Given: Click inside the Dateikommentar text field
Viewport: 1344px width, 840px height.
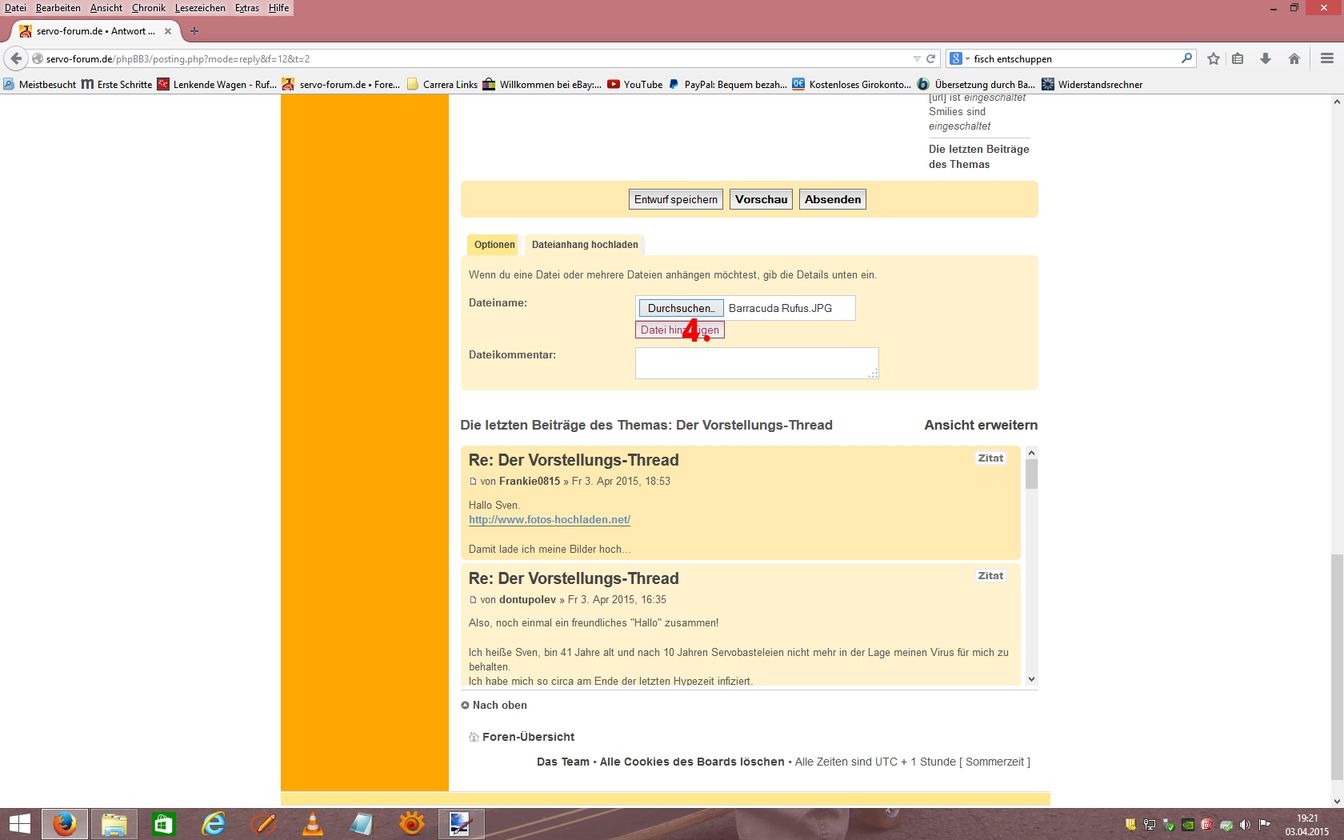Looking at the screenshot, I should tap(756, 363).
